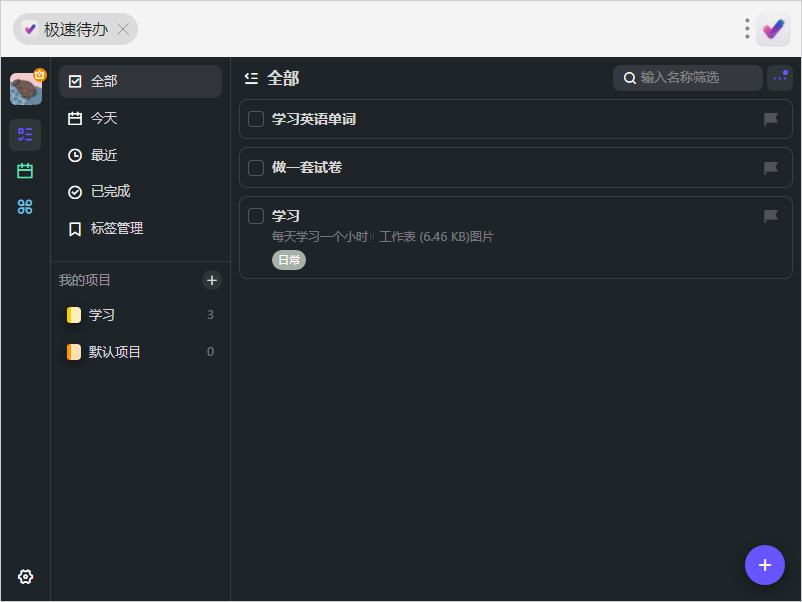The height and width of the screenshot is (602, 802).
Task: Click the 极速待办 app logo top right
Action: pos(773,29)
